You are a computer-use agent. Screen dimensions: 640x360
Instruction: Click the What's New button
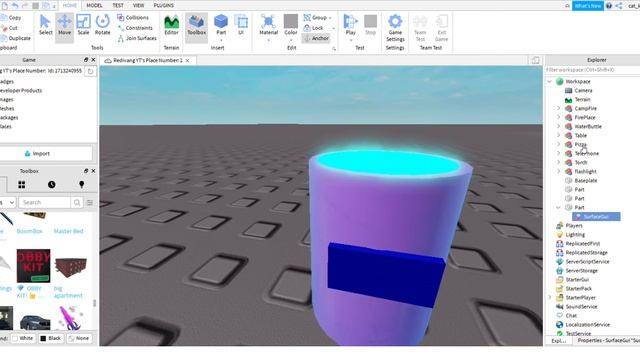click(x=588, y=6)
